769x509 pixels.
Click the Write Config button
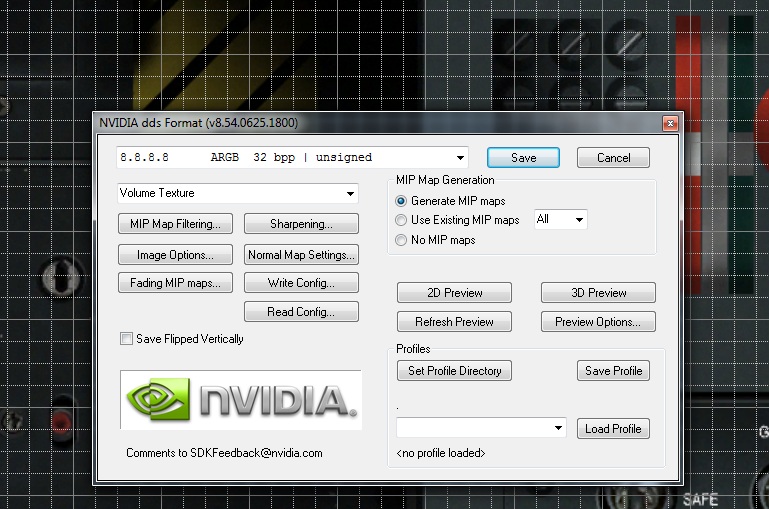(301, 283)
